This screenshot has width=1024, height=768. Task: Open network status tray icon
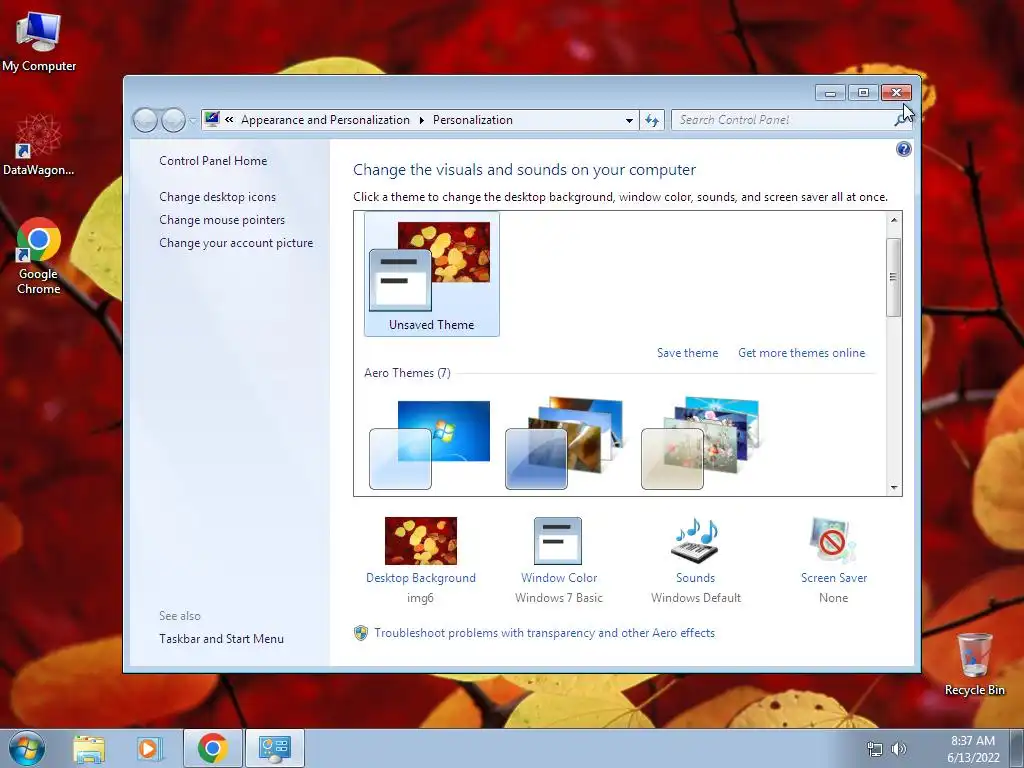[x=874, y=749]
